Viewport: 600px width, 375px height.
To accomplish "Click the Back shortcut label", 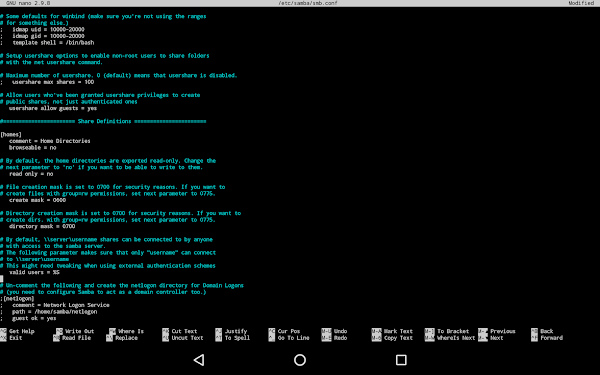I will [x=546, y=331].
